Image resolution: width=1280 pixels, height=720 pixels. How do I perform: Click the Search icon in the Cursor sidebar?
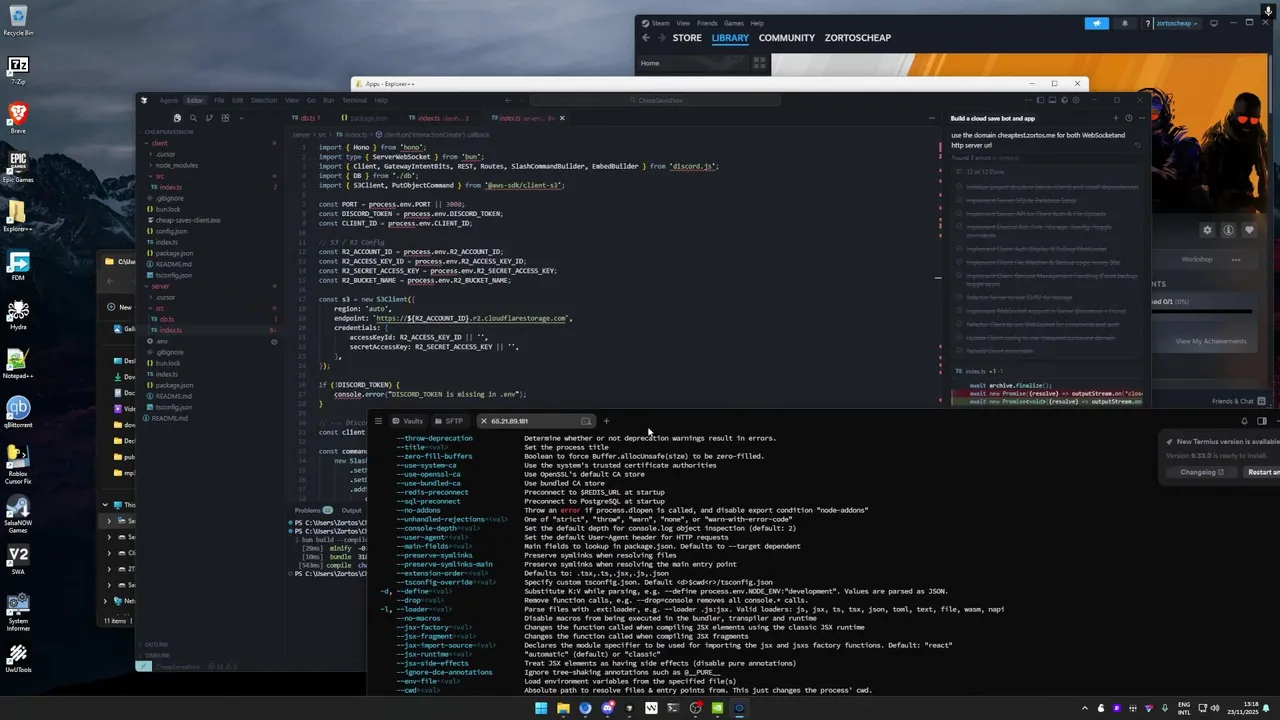[193, 118]
